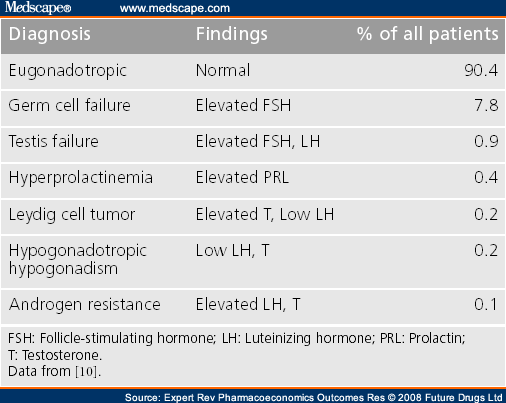The width and height of the screenshot is (506, 403).
Task: Select the Androgen resistance row
Action: pyautogui.click(x=253, y=305)
